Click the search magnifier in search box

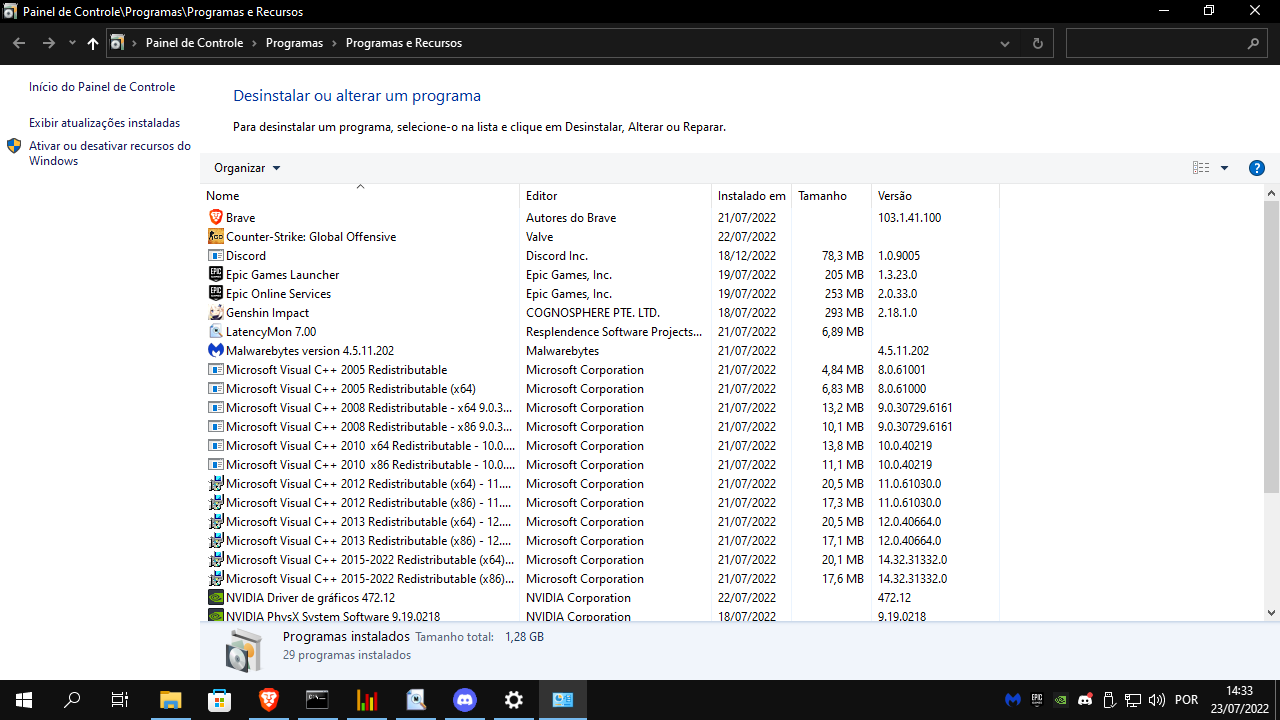coord(1254,43)
